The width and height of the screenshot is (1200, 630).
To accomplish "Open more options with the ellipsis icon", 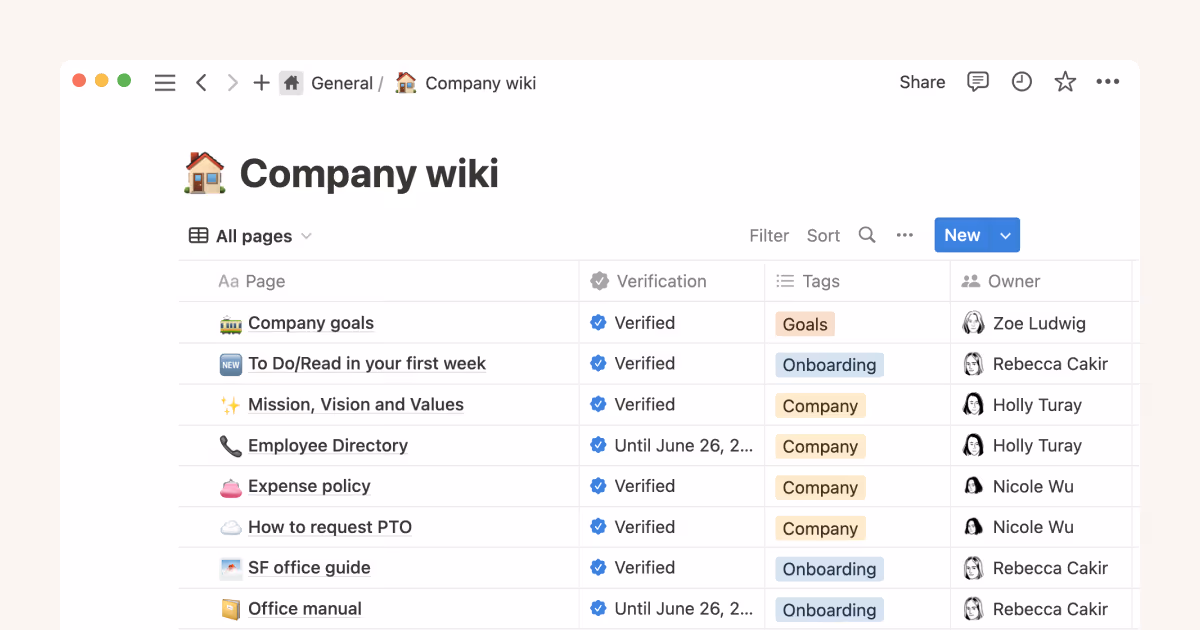I will click(1107, 82).
